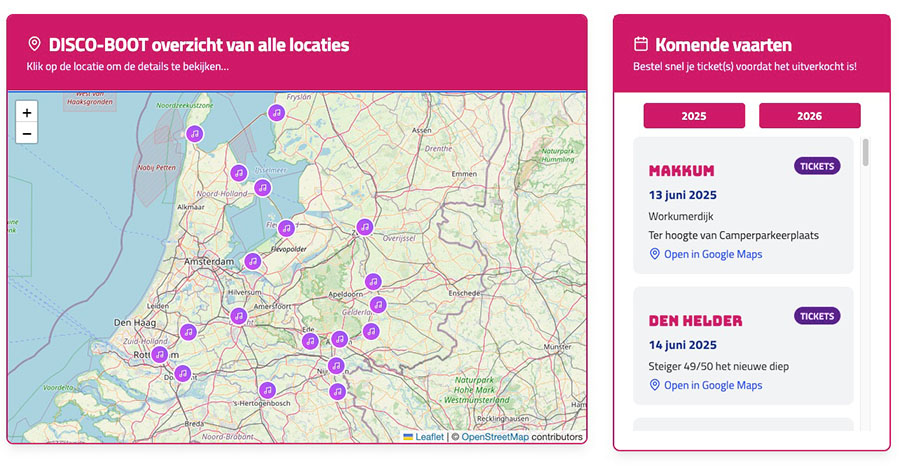Select the marker beside the Overijssel label

(x=365, y=227)
